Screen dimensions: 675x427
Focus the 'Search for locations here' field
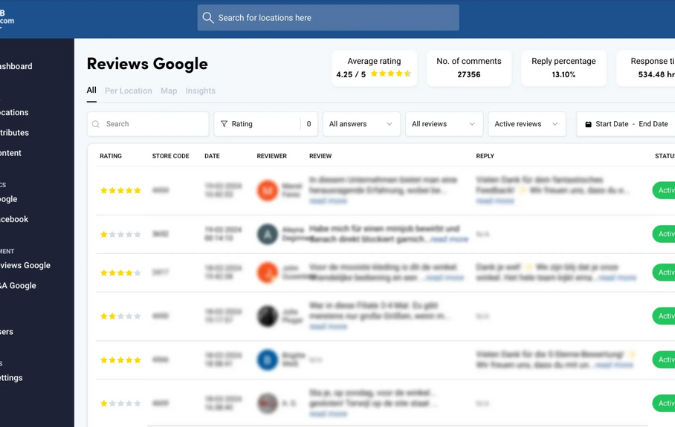pos(328,18)
